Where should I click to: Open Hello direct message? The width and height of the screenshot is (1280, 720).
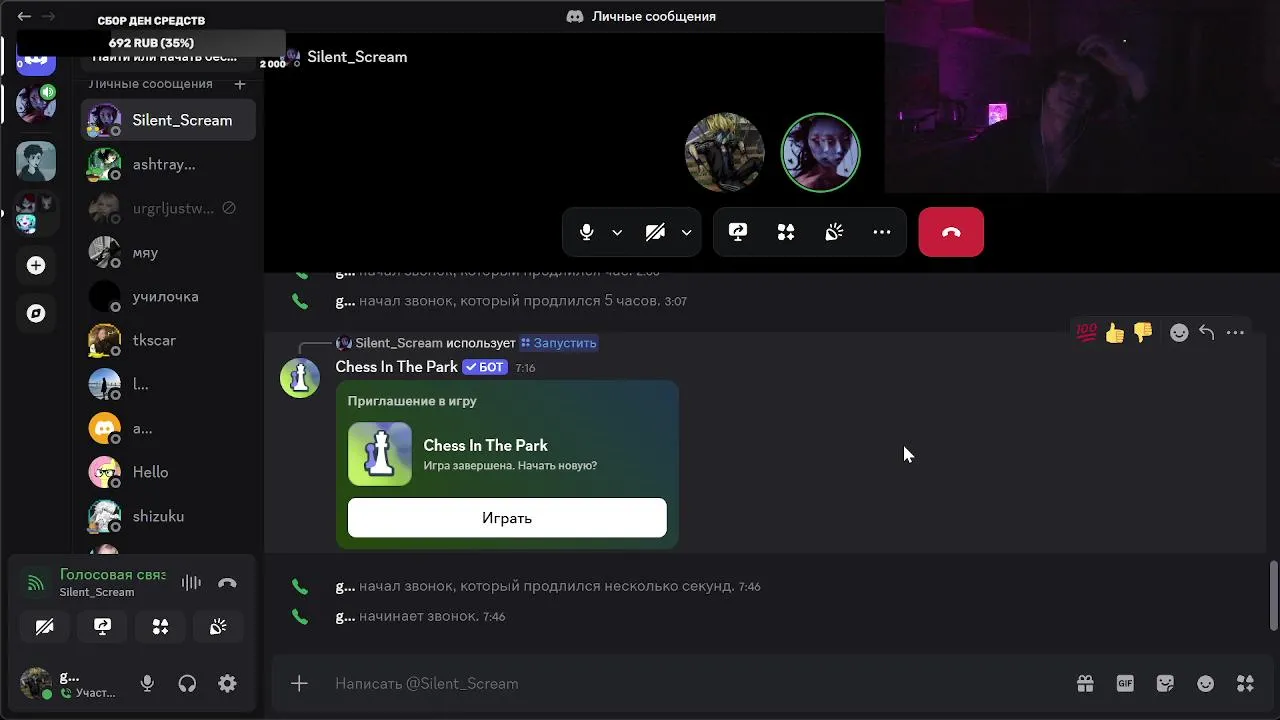click(168, 472)
